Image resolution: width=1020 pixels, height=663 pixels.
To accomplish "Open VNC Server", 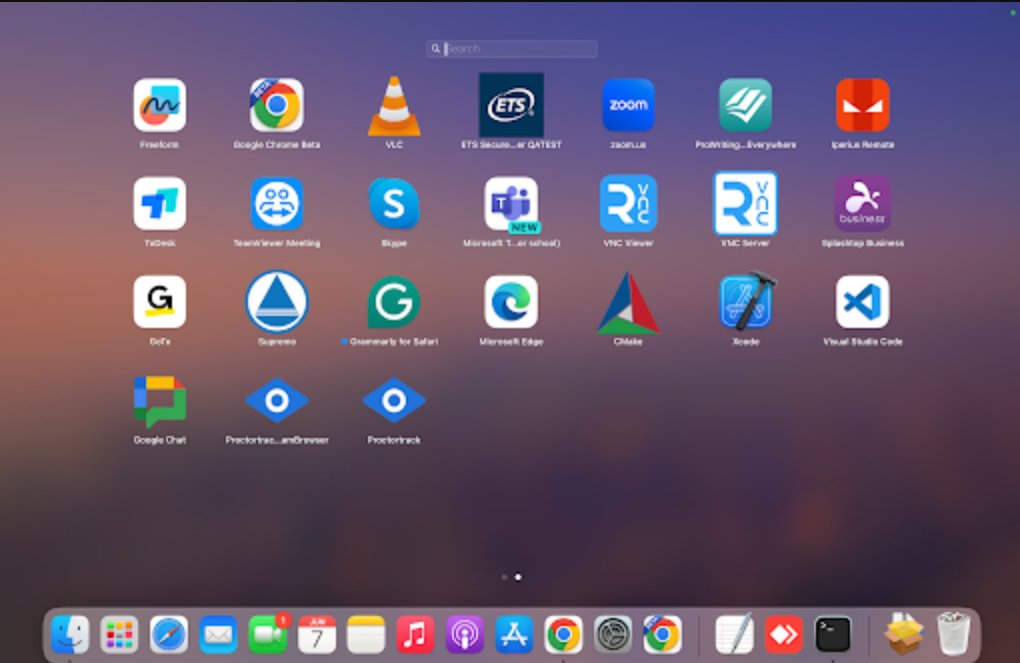I will 745,204.
